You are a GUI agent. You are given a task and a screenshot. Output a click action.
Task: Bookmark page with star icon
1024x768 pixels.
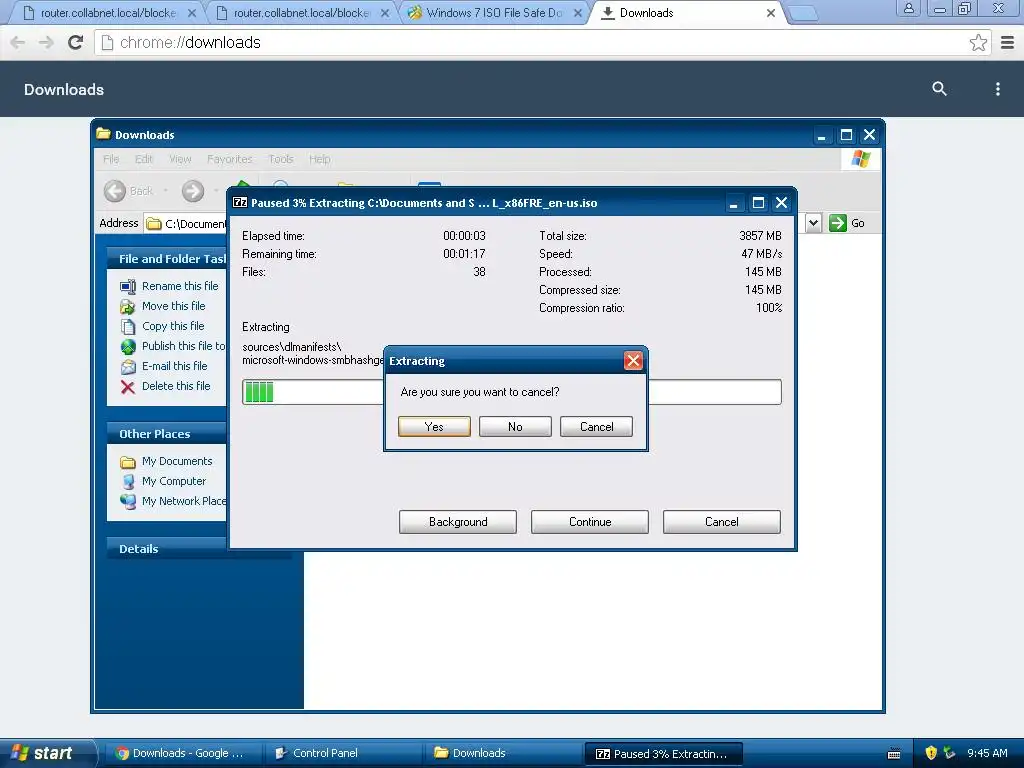point(978,42)
